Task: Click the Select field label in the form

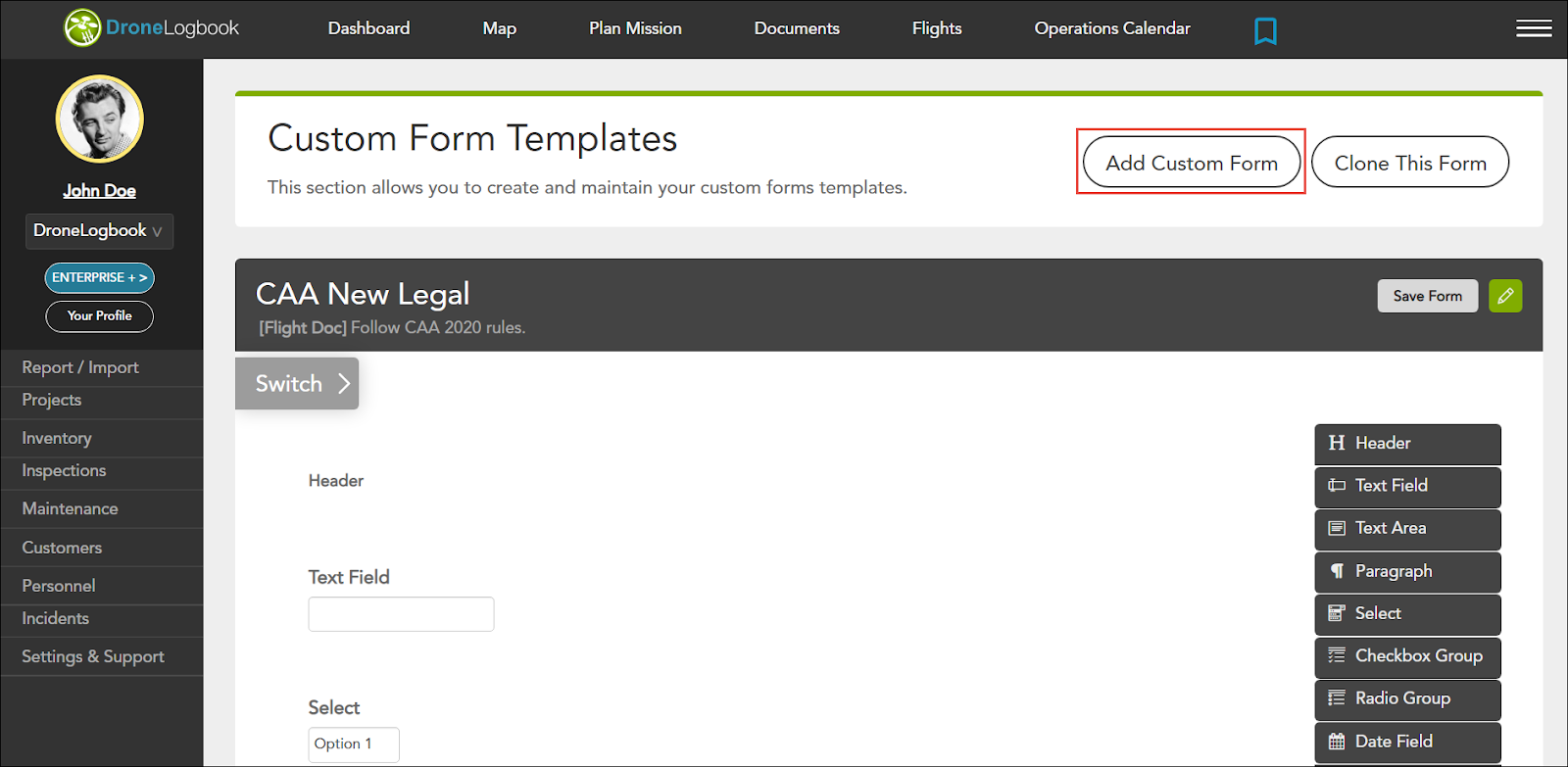Action: pos(334,707)
